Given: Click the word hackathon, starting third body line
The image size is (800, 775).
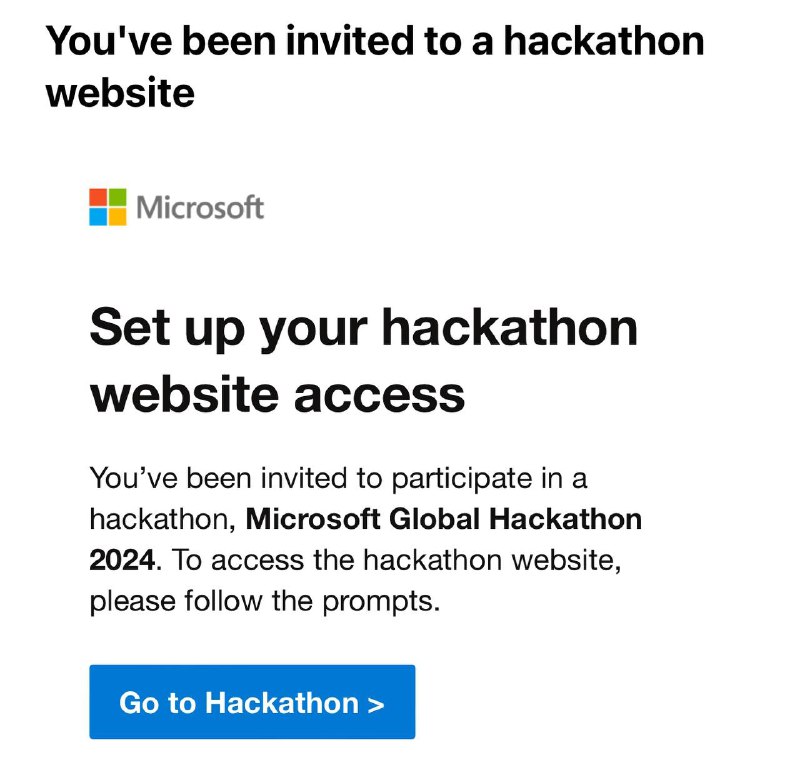Looking at the screenshot, I should click(162, 519).
